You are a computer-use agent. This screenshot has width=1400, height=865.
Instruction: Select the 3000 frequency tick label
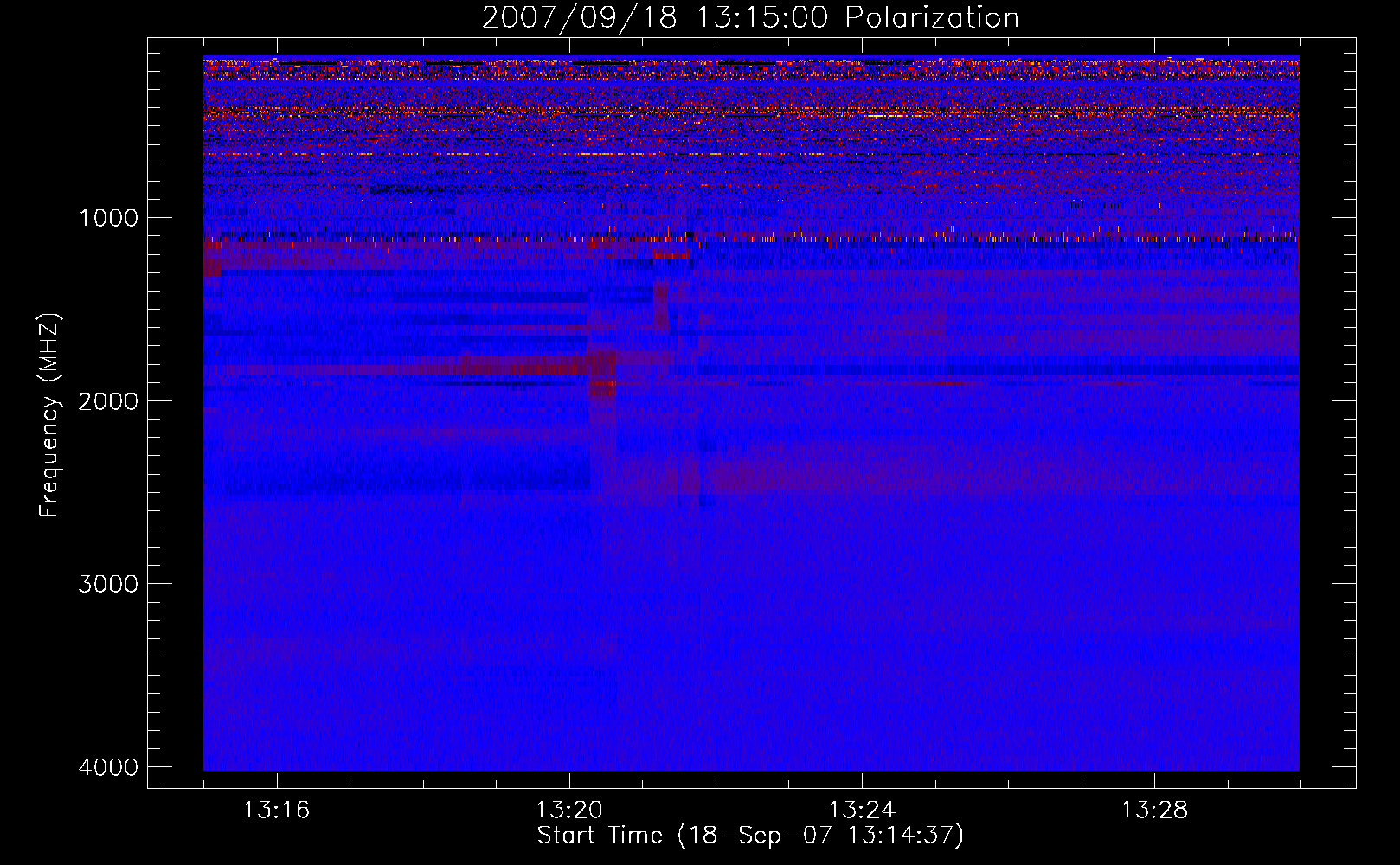pyautogui.click(x=108, y=584)
